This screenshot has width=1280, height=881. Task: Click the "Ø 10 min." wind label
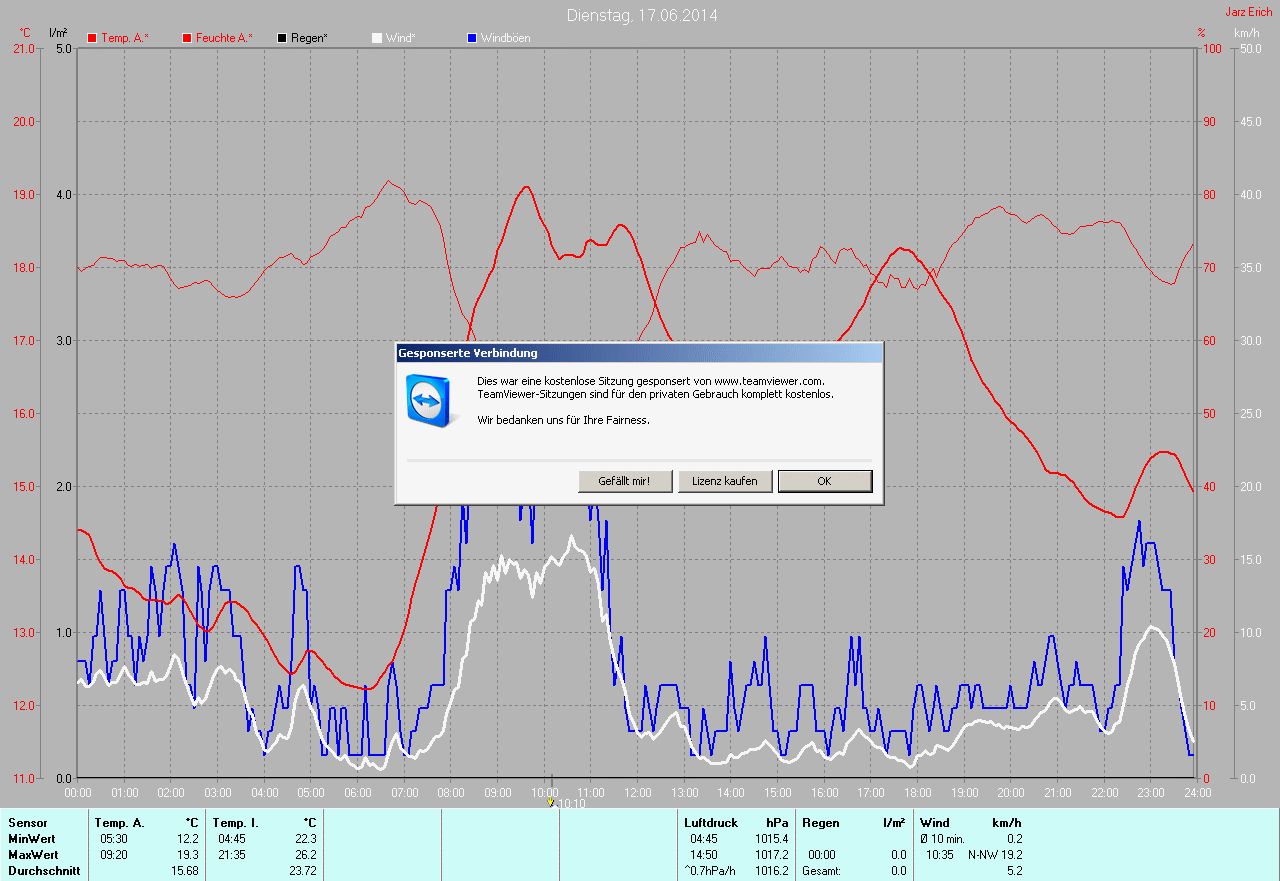tap(944, 839)
